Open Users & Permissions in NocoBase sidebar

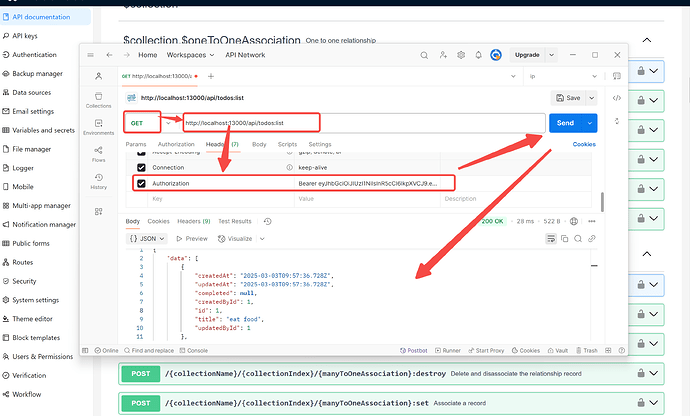click(43, 357)
